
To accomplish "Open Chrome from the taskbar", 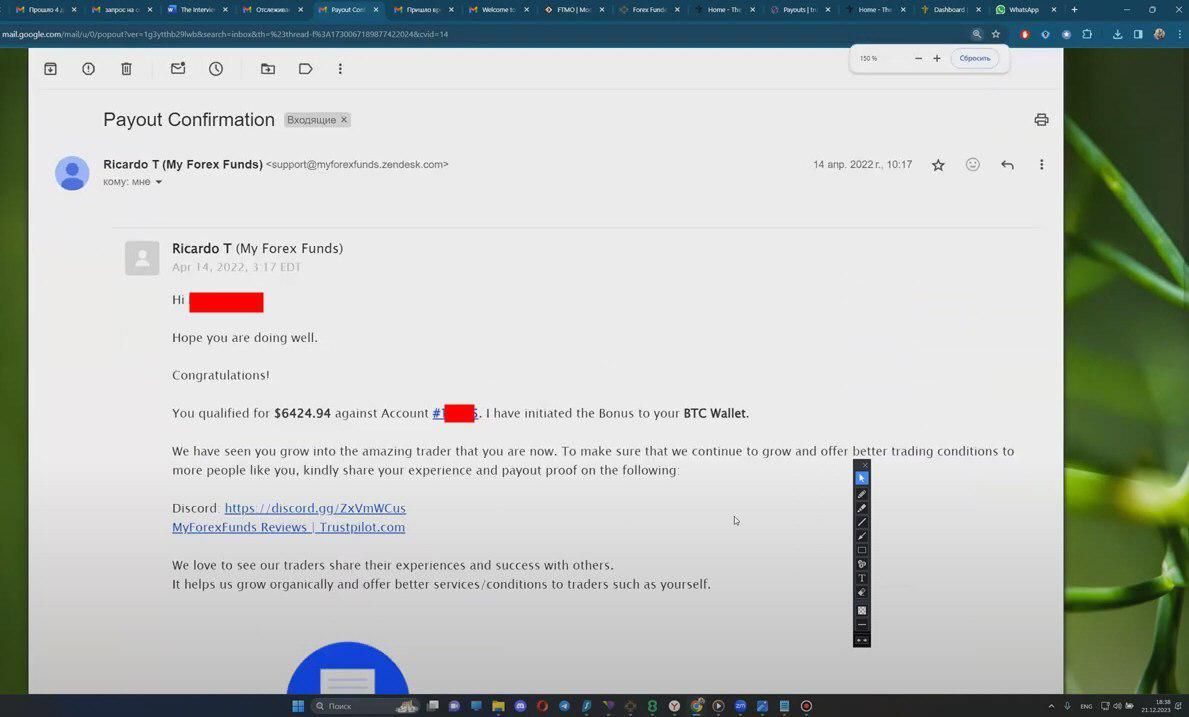I will tap(696, 706).
